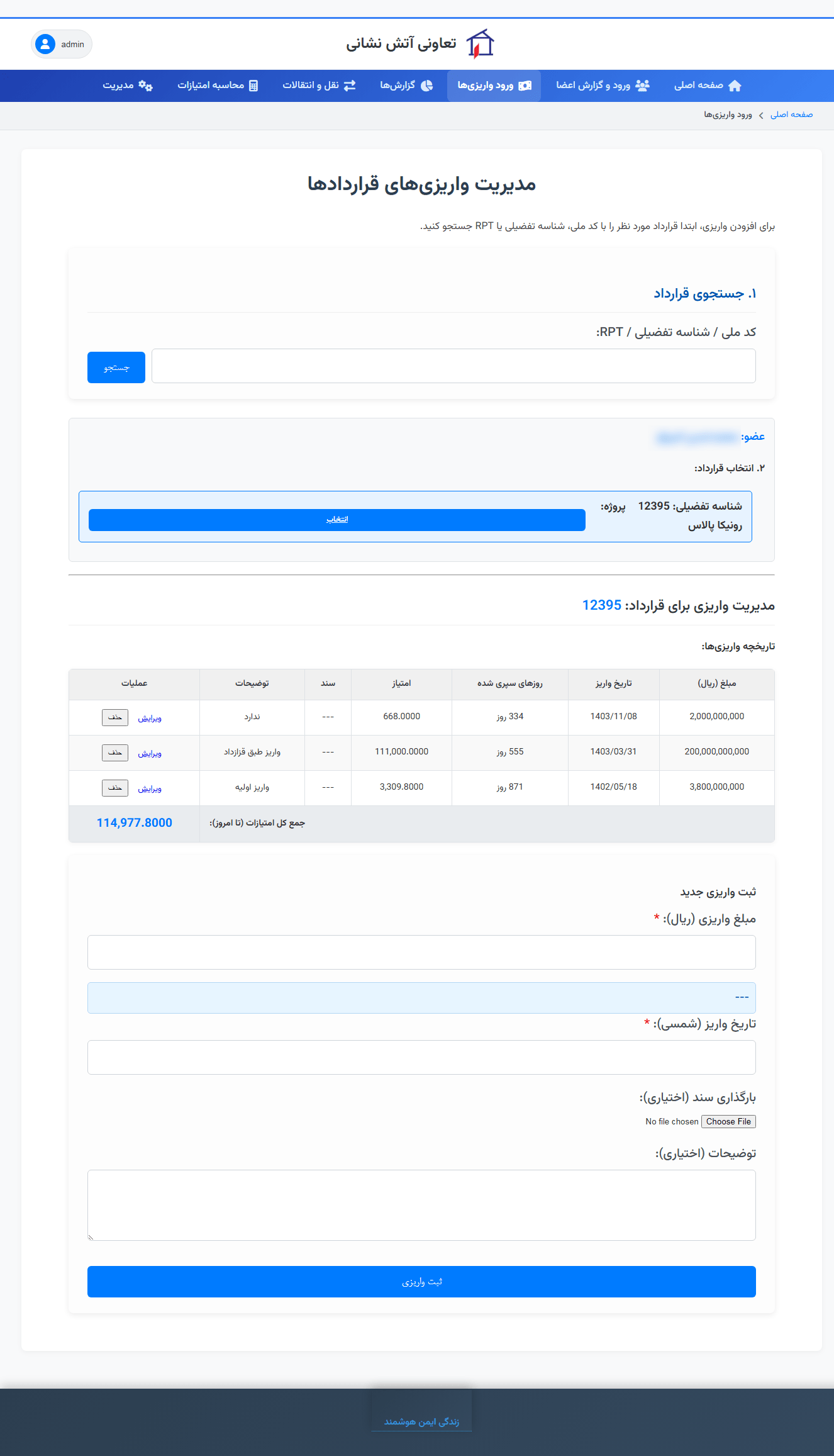The height and width of the screenshot is (1456, 834).
Task: Click صفحه اصلی breadcrumb link
Action: (791, 115)
